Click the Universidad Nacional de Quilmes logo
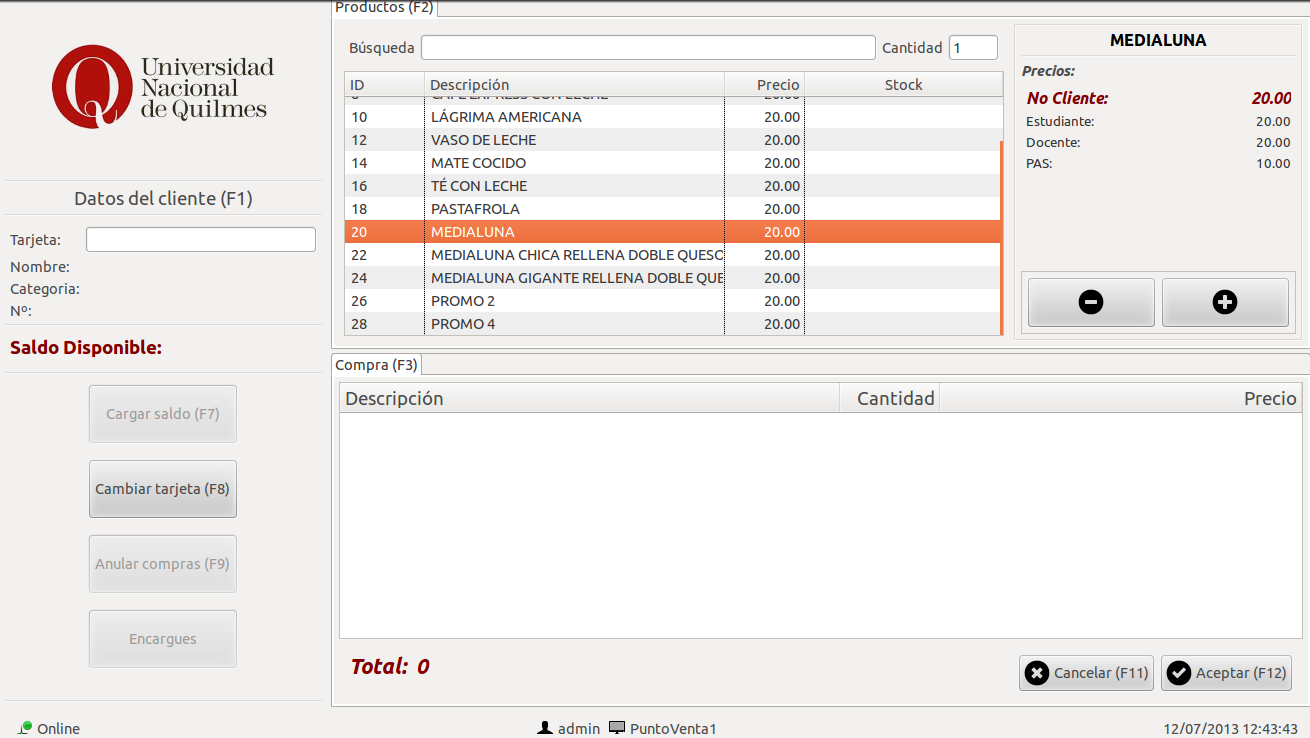 163,86
